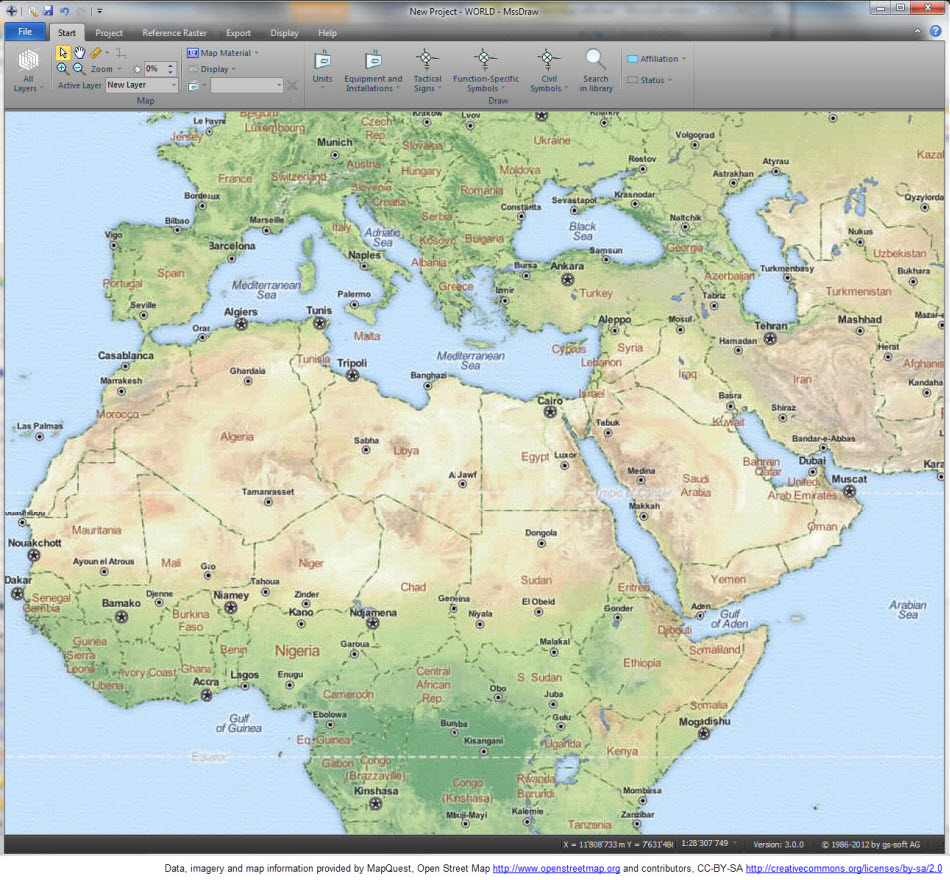Save the project via quick access toolbar
The image size is (950, 880).
(47, 11)
